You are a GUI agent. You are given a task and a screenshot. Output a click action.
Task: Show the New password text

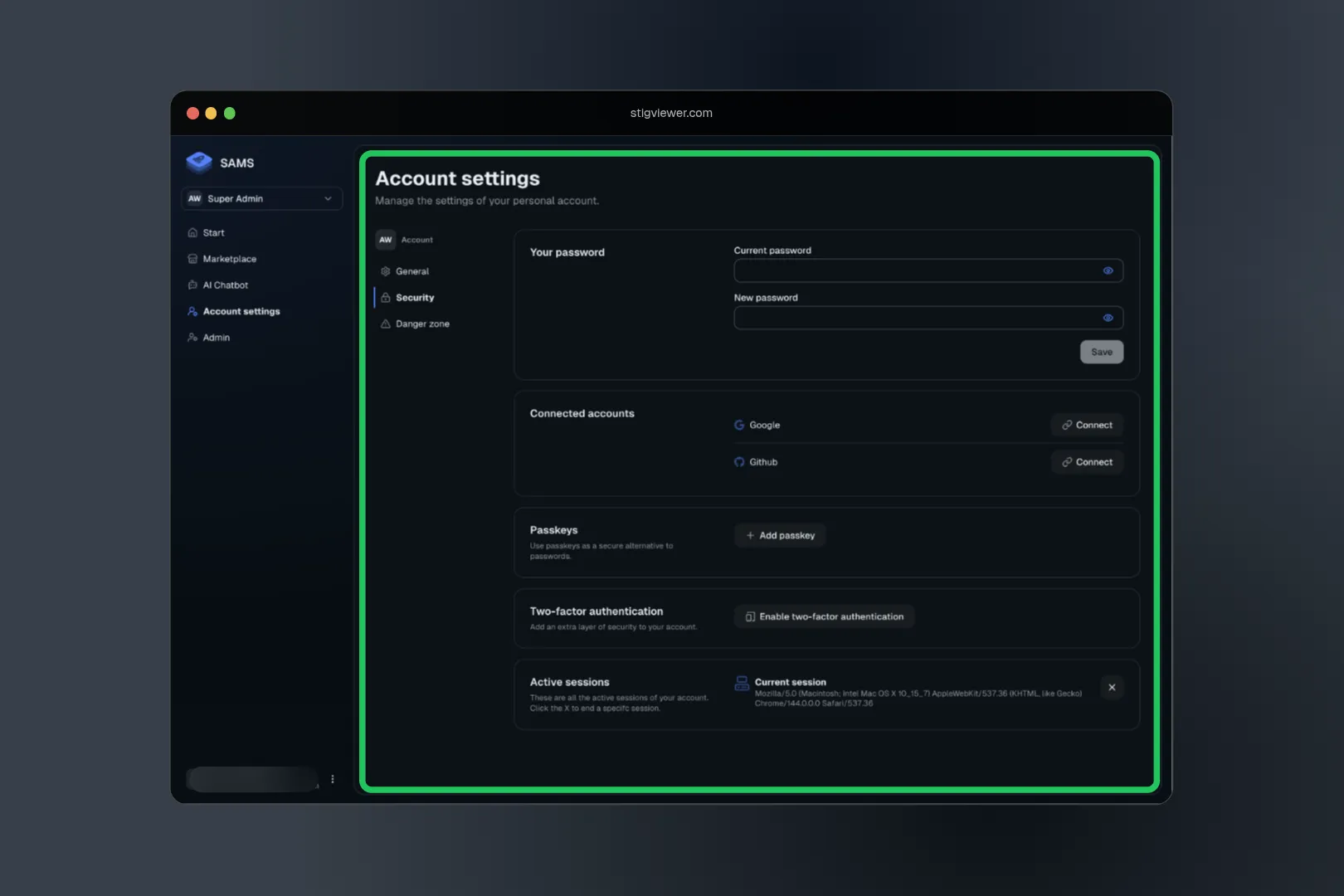[x=1108, y=317]
